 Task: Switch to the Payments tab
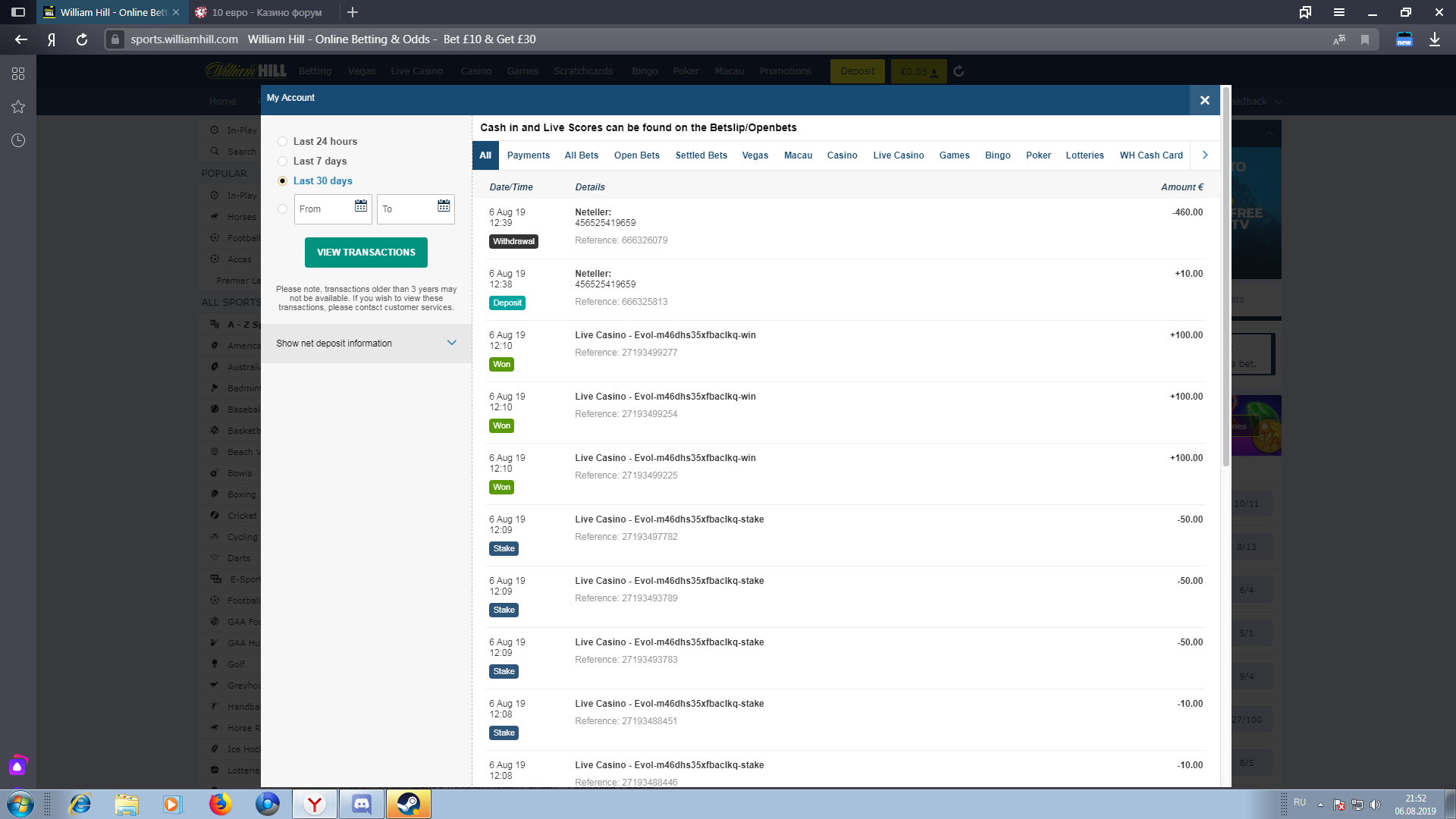[528, 155]
